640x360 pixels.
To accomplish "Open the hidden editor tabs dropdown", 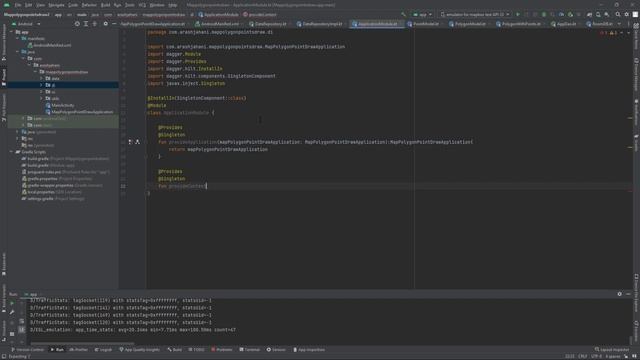I will pyautogui.click(x=620, y=24).
